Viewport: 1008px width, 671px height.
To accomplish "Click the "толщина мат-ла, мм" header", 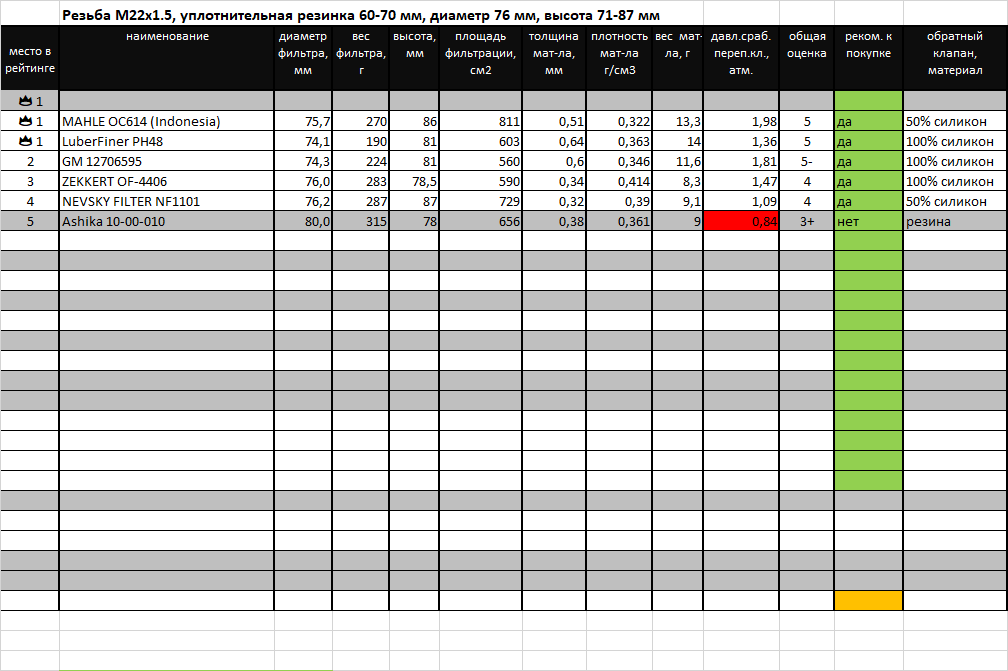I will 554,59.
